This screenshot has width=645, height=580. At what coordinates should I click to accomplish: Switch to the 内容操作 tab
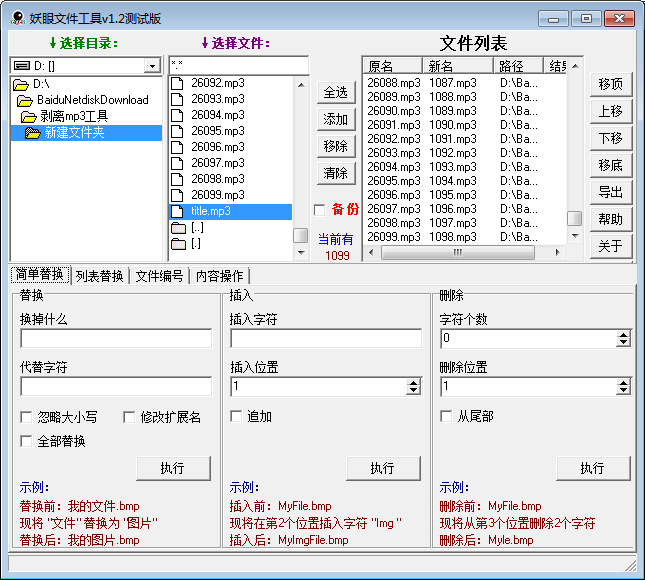220,276
